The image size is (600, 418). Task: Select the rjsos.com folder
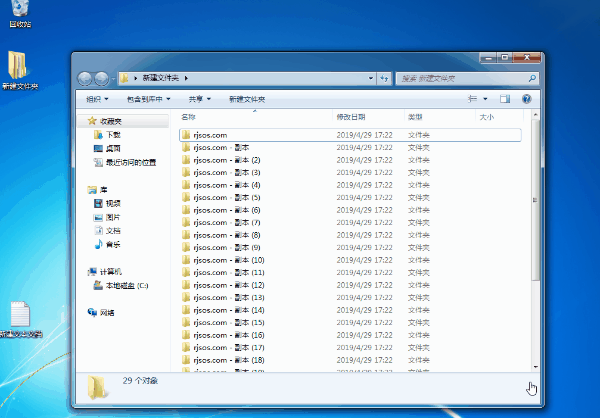pos(350,135)
